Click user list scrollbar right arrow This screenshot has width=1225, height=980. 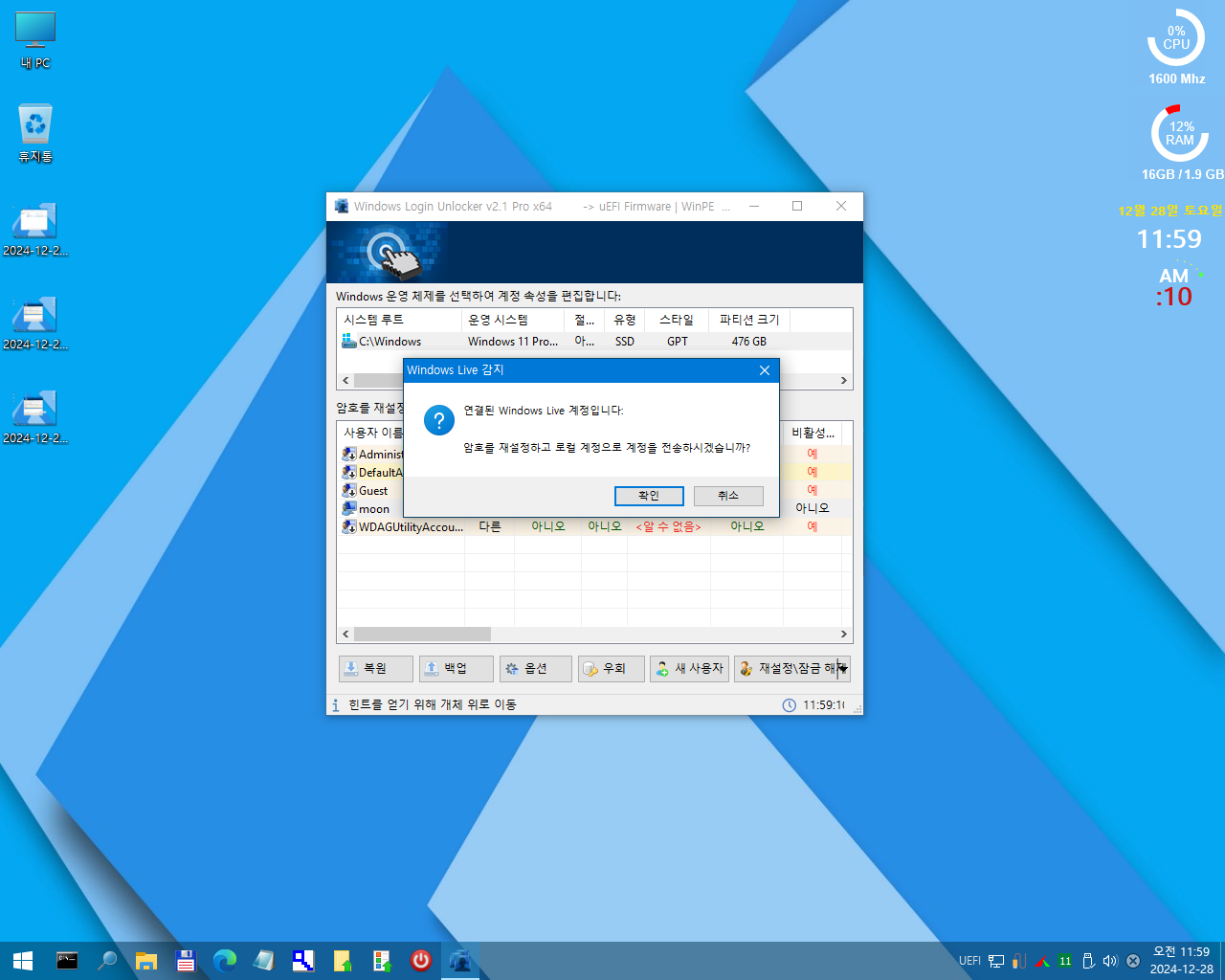tap(843, 635)
